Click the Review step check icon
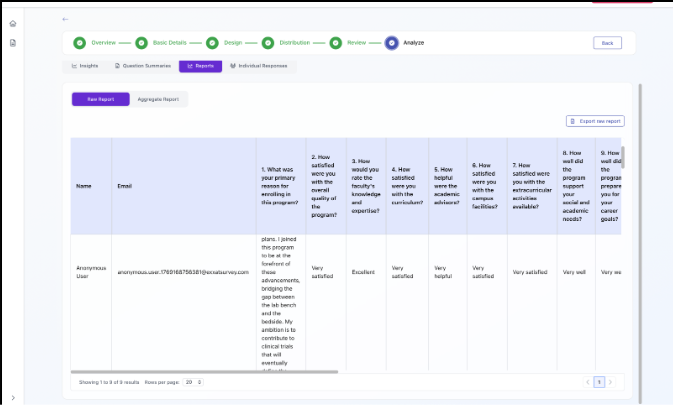This screenshot has height=405, width=673. click(x=336, y=43)
